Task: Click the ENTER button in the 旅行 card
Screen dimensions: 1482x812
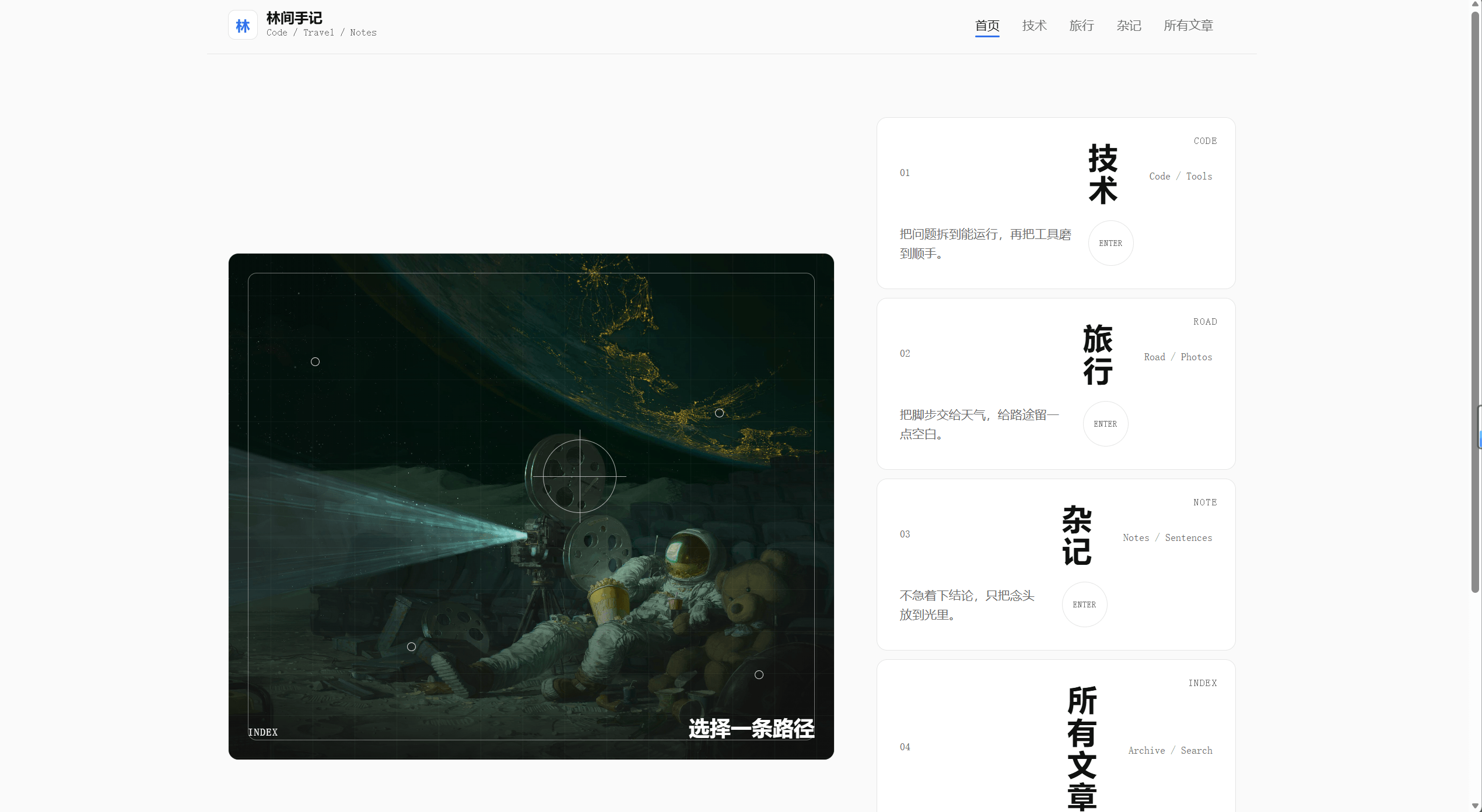Action: [x=1105, y=424]
